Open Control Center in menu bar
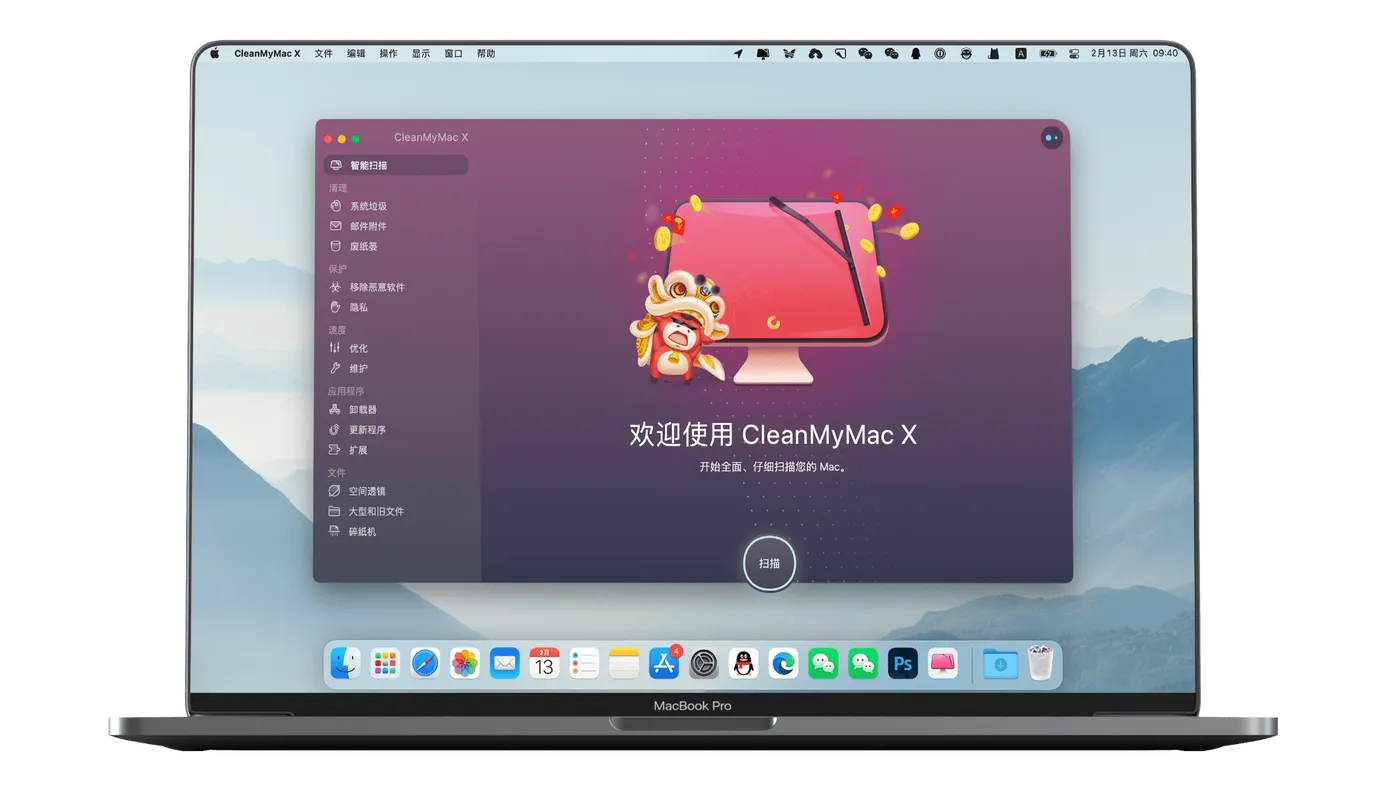1400x791 pixels. click(x=1075, y=54)
